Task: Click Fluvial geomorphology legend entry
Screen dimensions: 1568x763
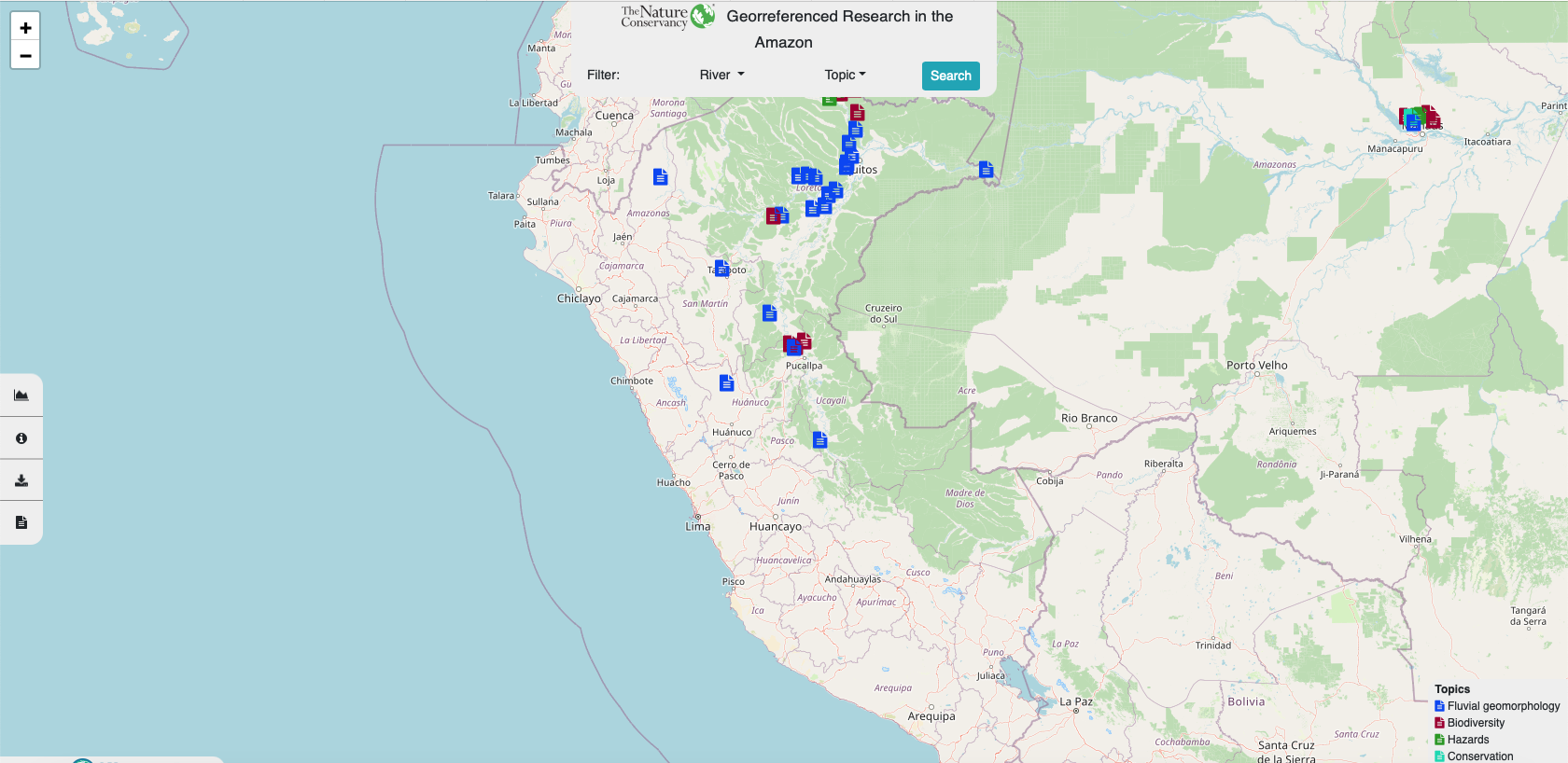Action: [1502, 706]
